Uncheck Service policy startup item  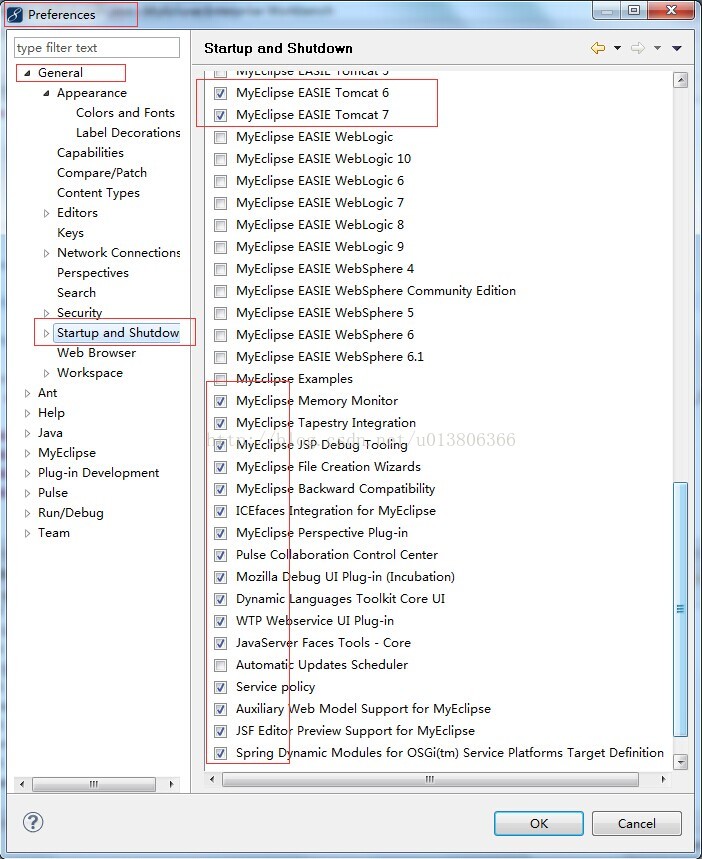(x=220, y=687)
